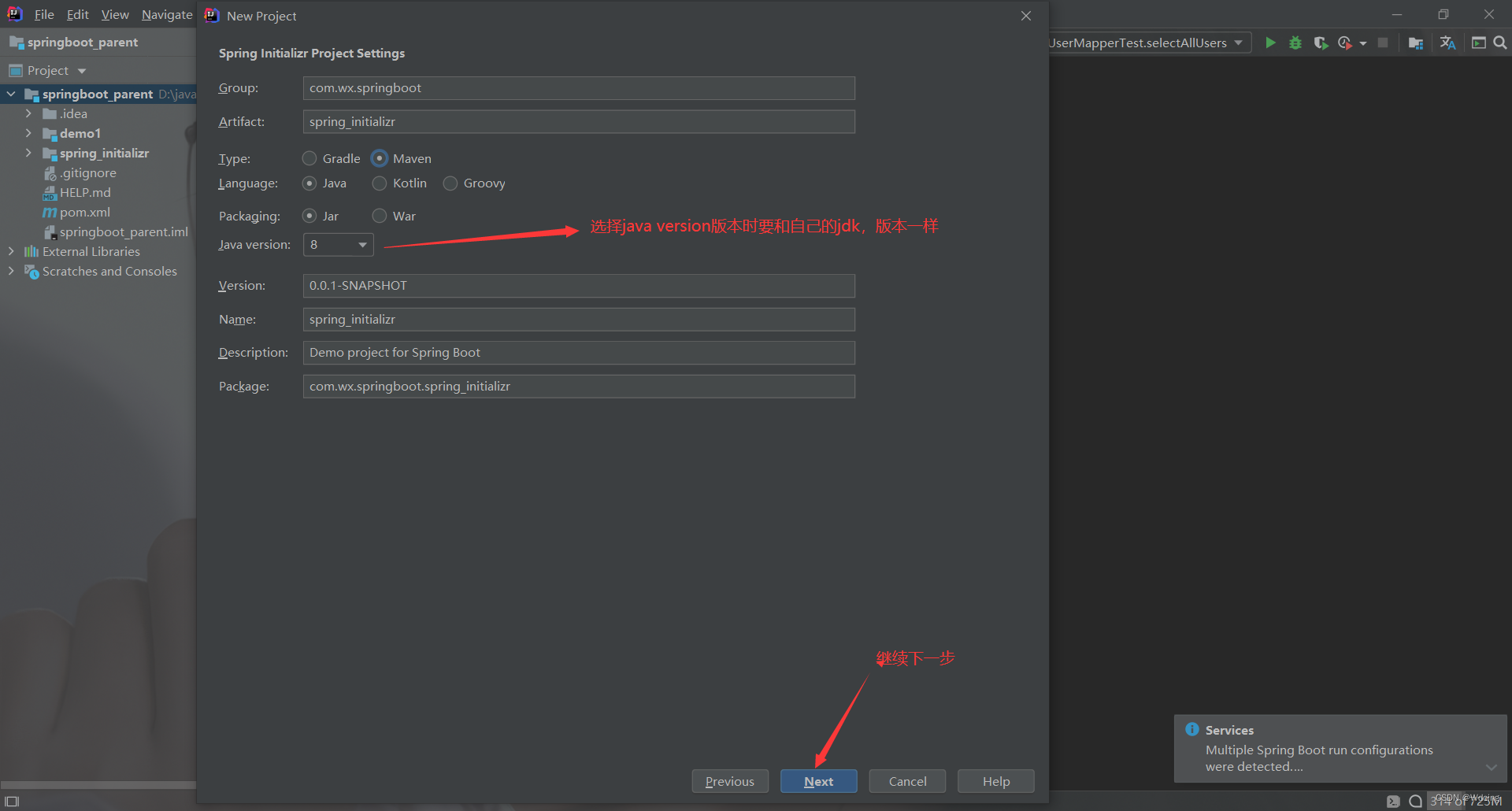Click the External Libraries bars icon
Screen dimensions: 1512x811
tap(31, 252)
